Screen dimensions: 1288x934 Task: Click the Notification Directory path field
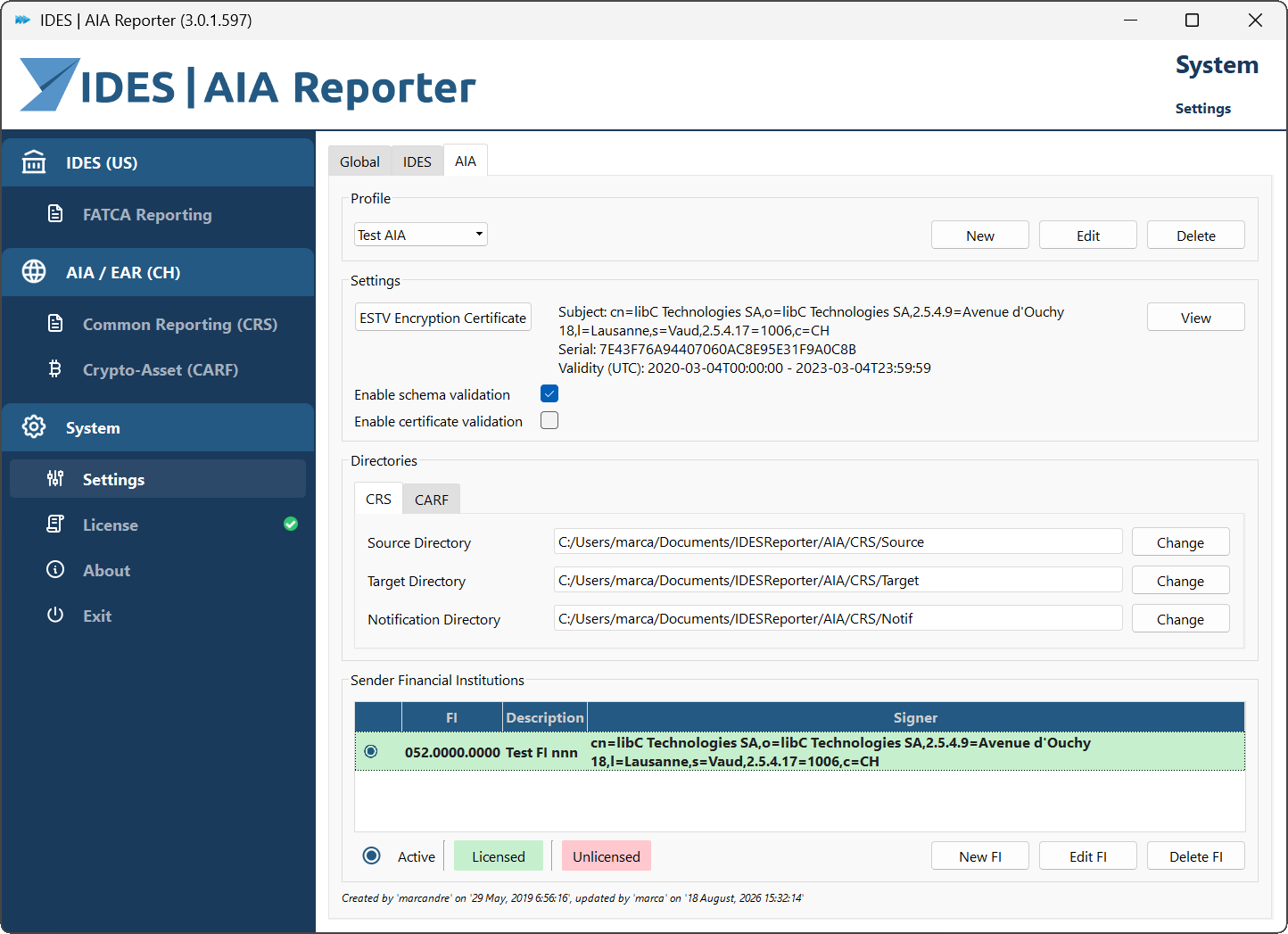pyautogui.click(x=838, y=618)
